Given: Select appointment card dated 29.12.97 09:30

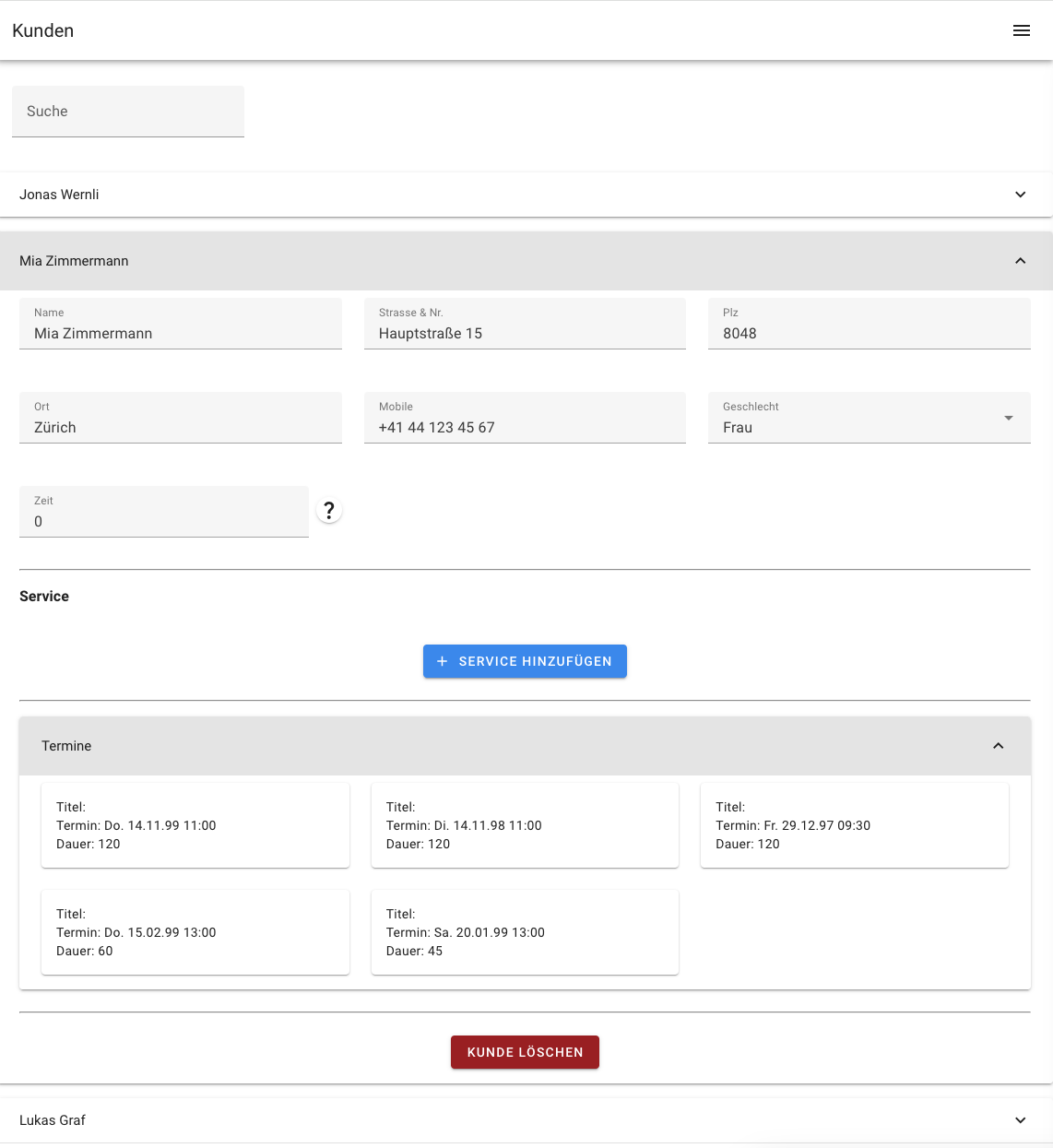Looking at the screenshot, I should pos(854,825).
